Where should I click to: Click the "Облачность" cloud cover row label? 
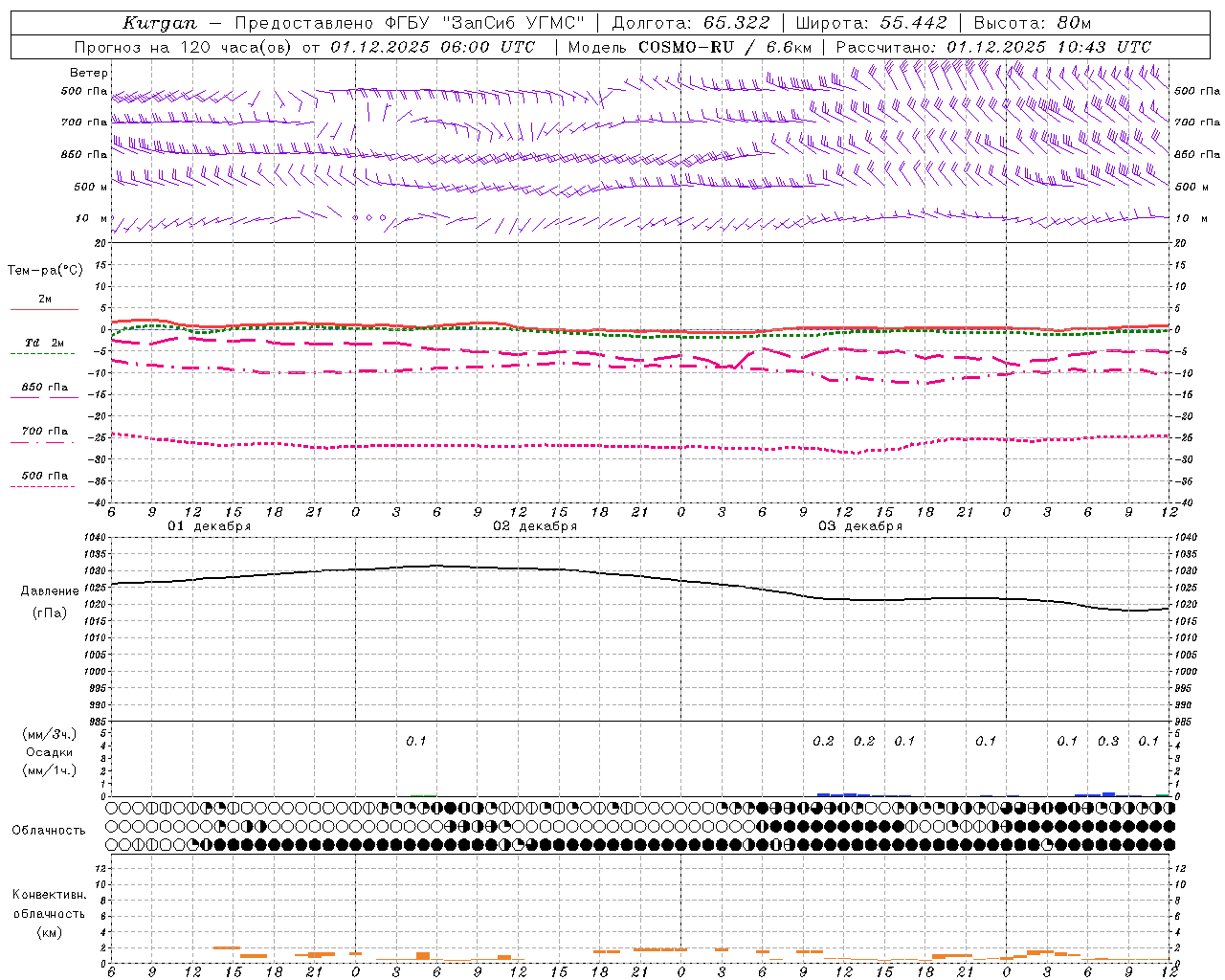(x=49, y=831)
